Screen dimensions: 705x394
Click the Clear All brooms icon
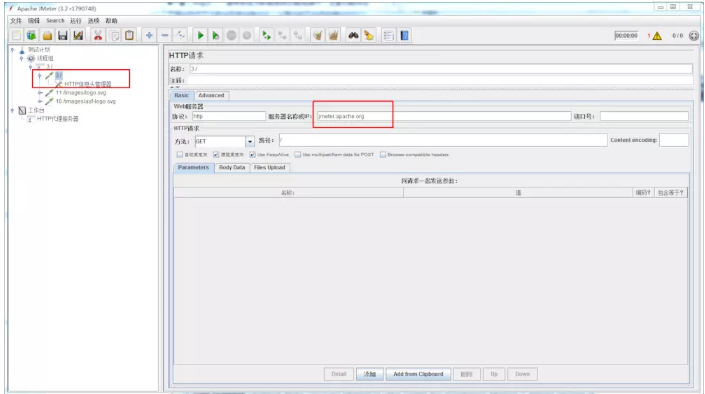tap(333, 36)
